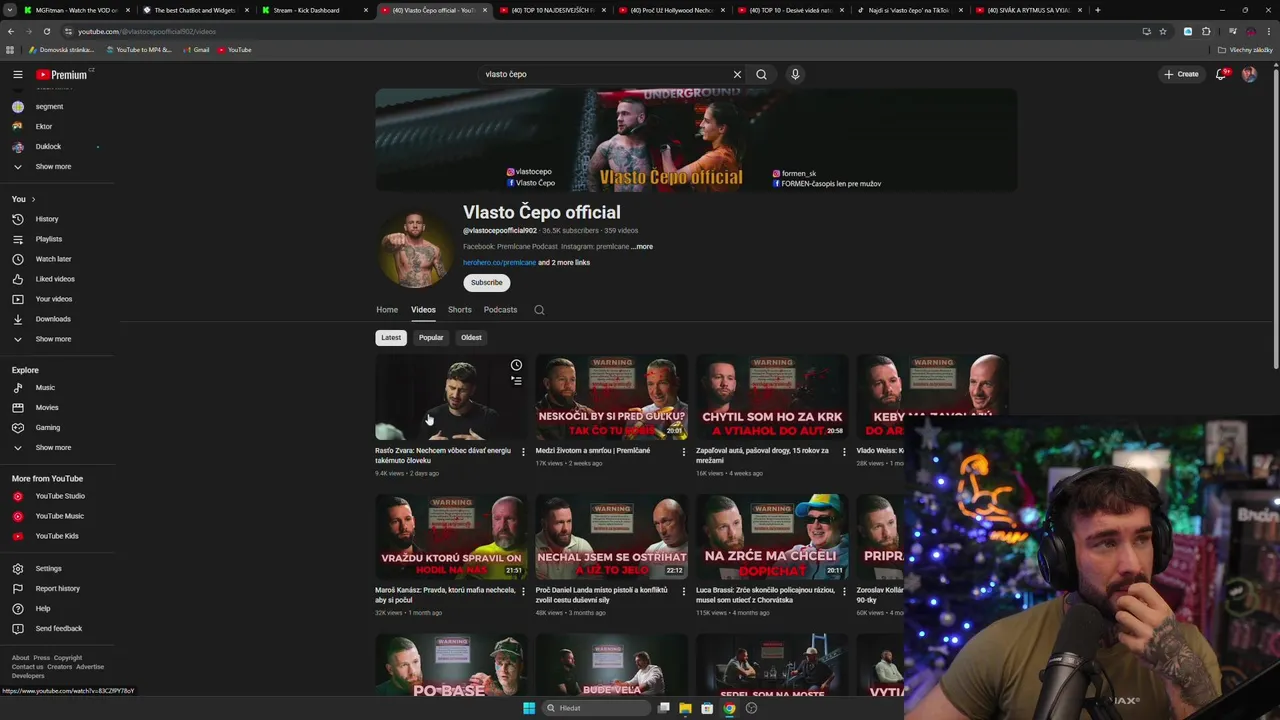This screenshot has width=1280, height=720.
Task: Open the channel Podcasts tab
Action: coord(500,310)
